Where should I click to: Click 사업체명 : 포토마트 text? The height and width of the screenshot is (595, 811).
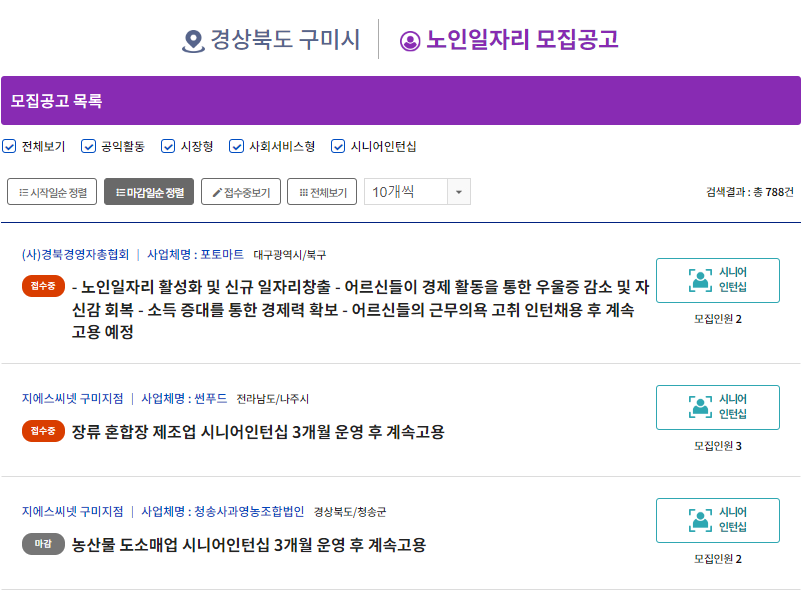[195, 255]
